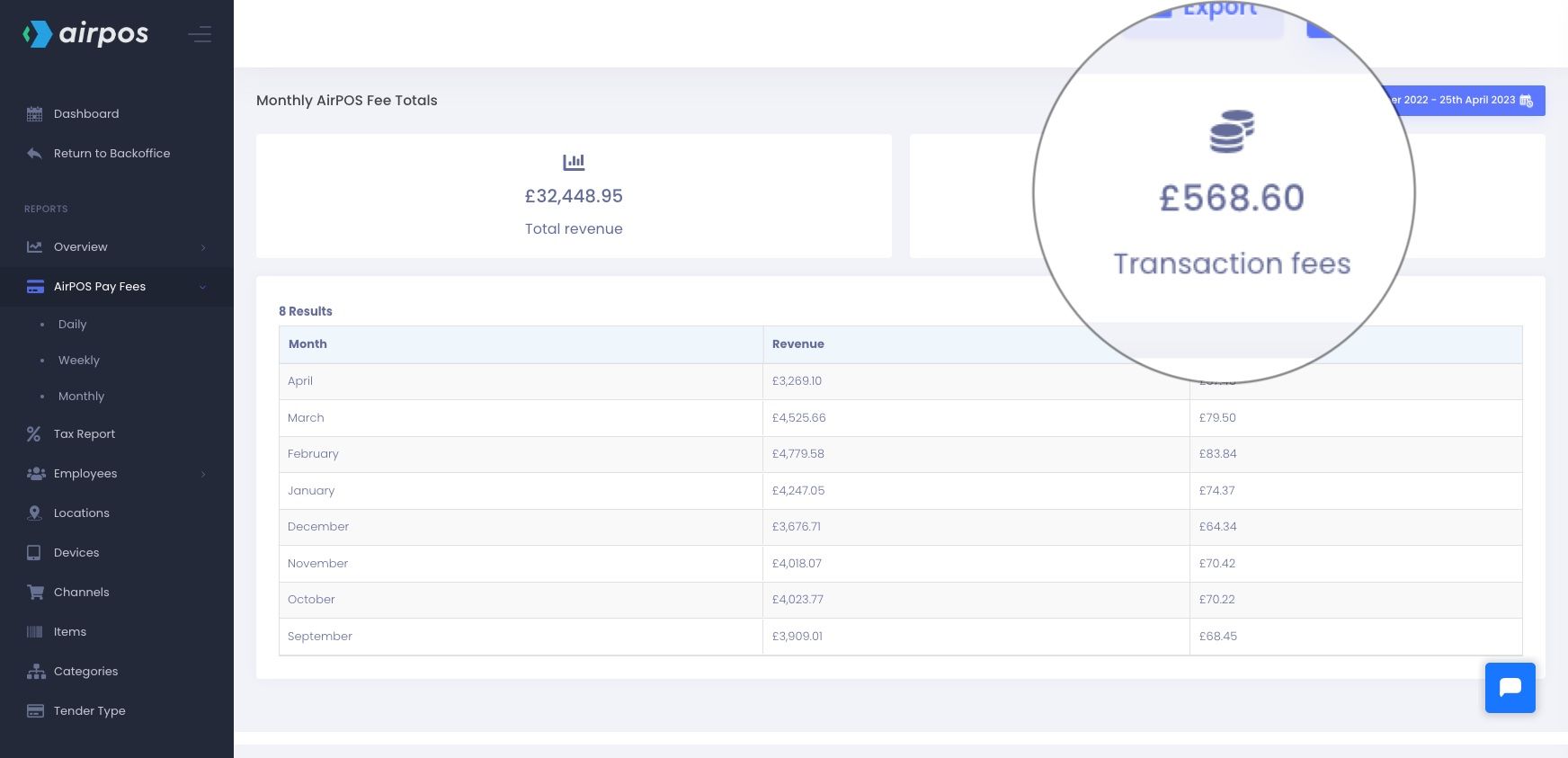Image resolution: width=1568 pixels, height=758 pixels.
Task: Click the Tax Report percent icon
Action: (x=34, y=434)
